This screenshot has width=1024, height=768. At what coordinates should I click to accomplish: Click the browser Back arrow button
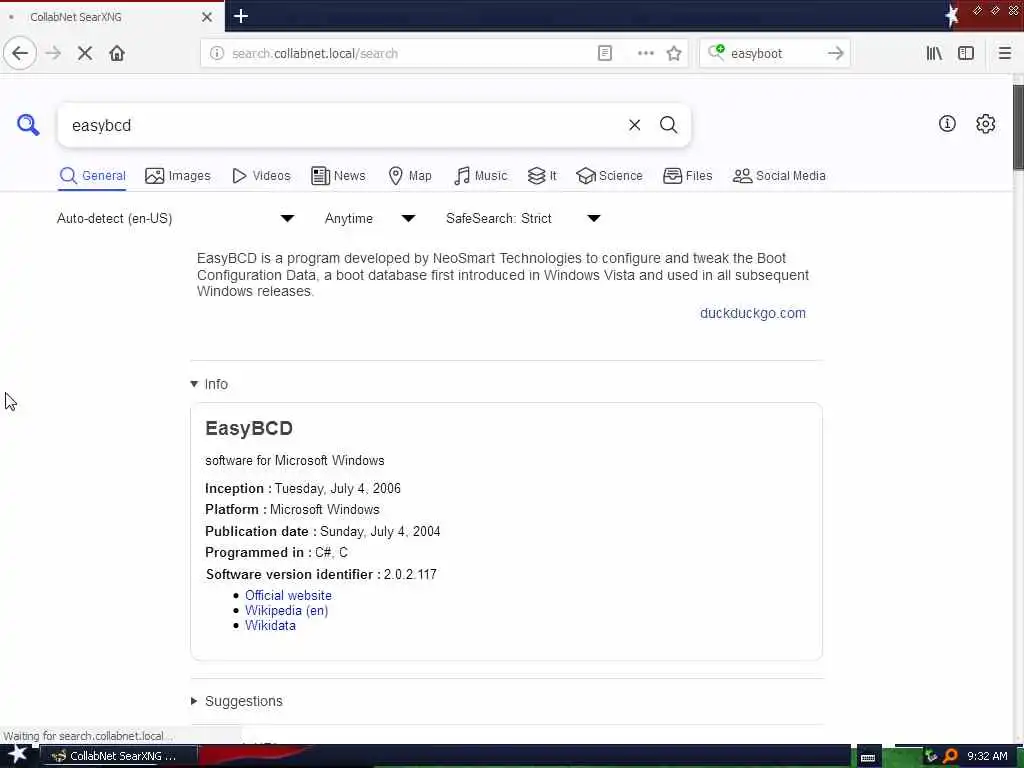tap(20, 53)
